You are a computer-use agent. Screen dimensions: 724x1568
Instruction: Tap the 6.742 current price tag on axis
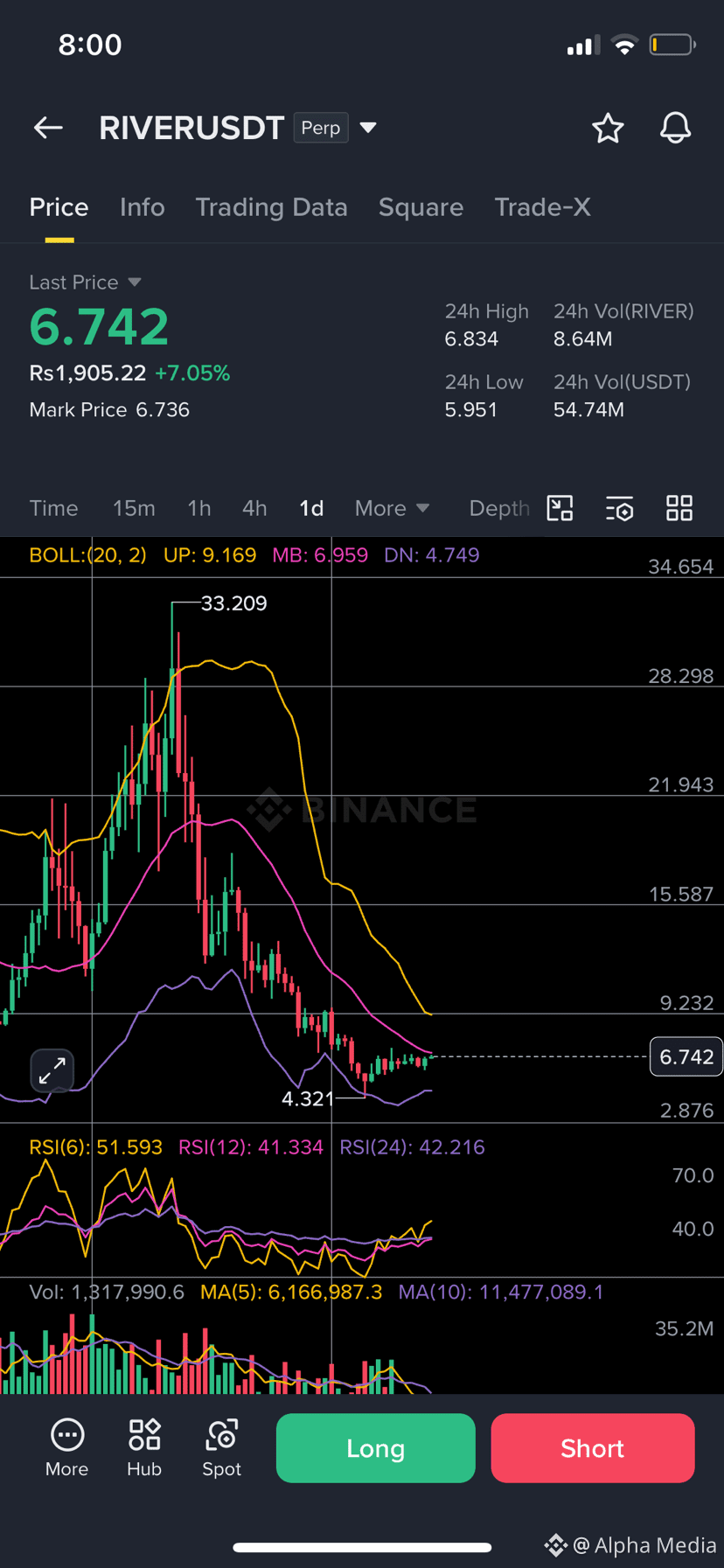tap(686, 1056)
